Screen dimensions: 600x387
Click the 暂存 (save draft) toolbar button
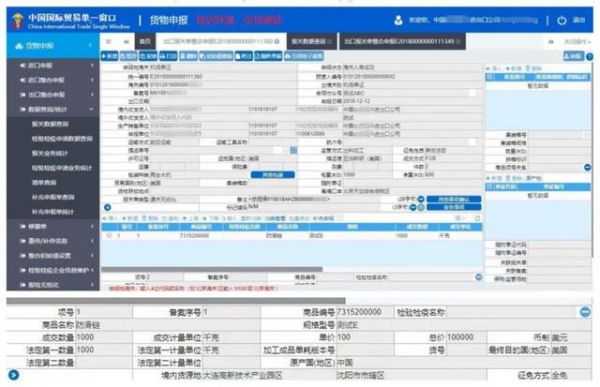(x=128, y=56)
